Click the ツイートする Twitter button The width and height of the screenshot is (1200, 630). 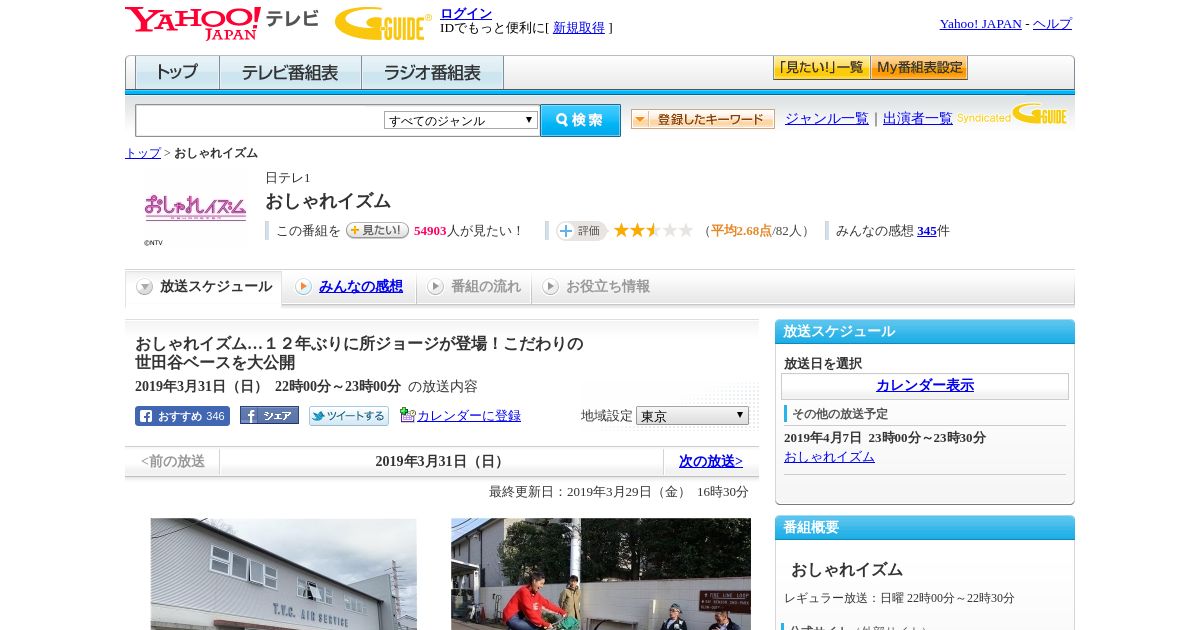[349, 416]
